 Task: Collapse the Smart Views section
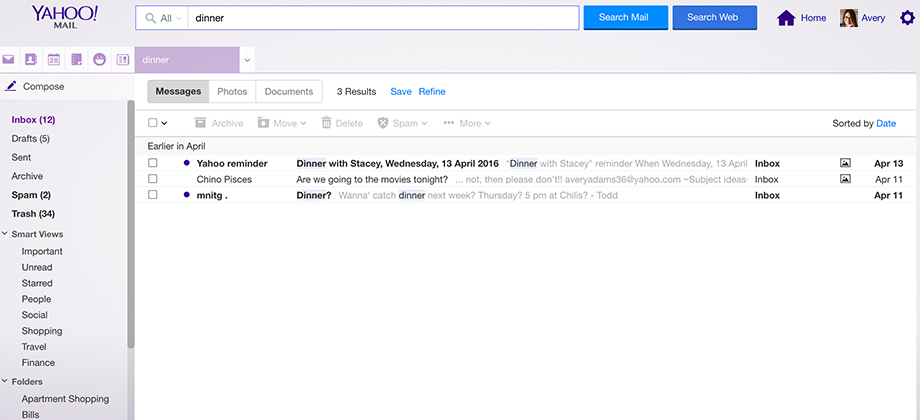tap(5, 234)
